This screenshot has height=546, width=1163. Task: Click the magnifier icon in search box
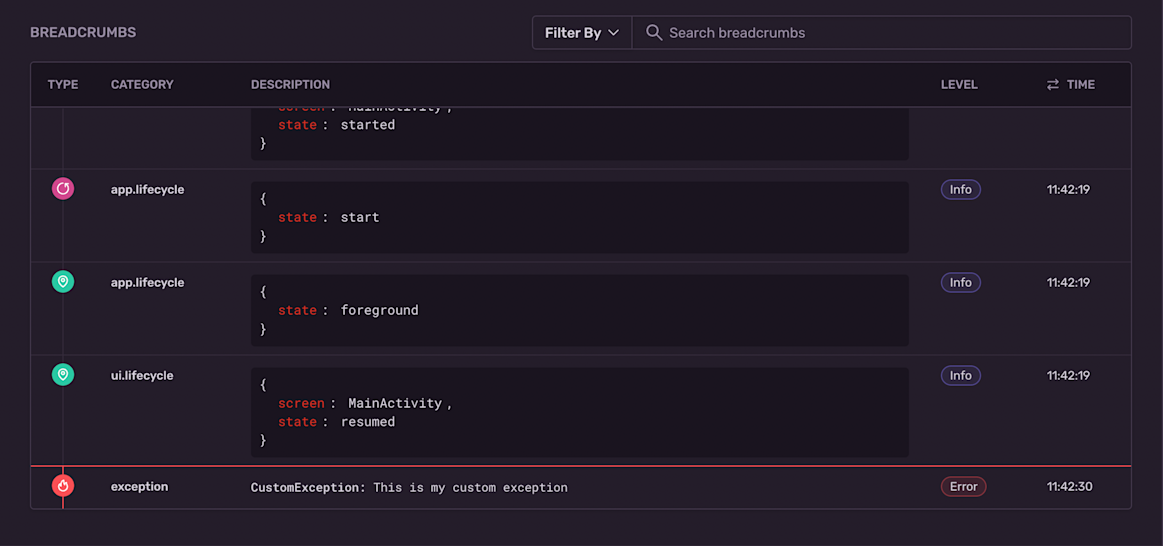[x=653, y=33]
